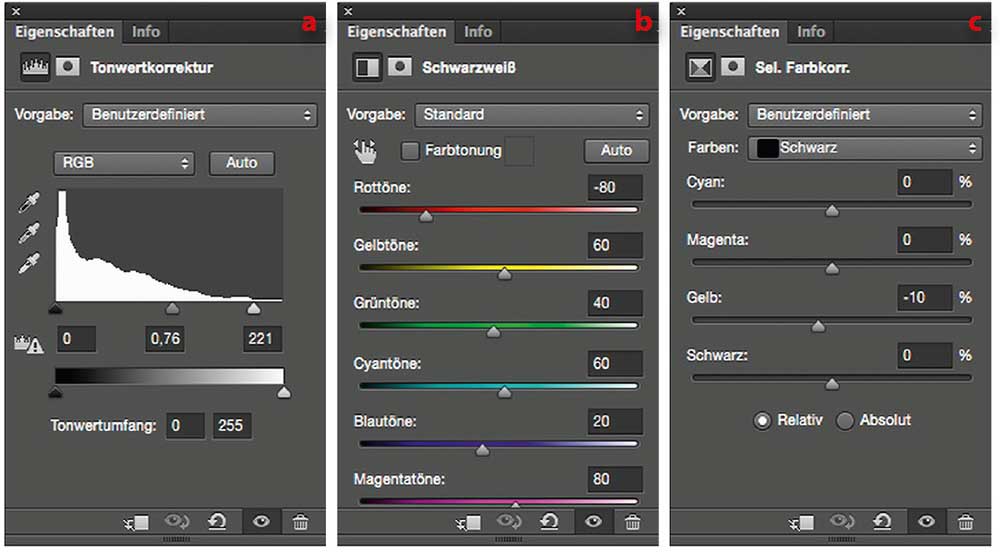Image resolution: width=1000 pixels, height=553 pixels.
Task: Switch to Info tab in Sel. Farbkorr. panel
Action: [x=811, y=31]
